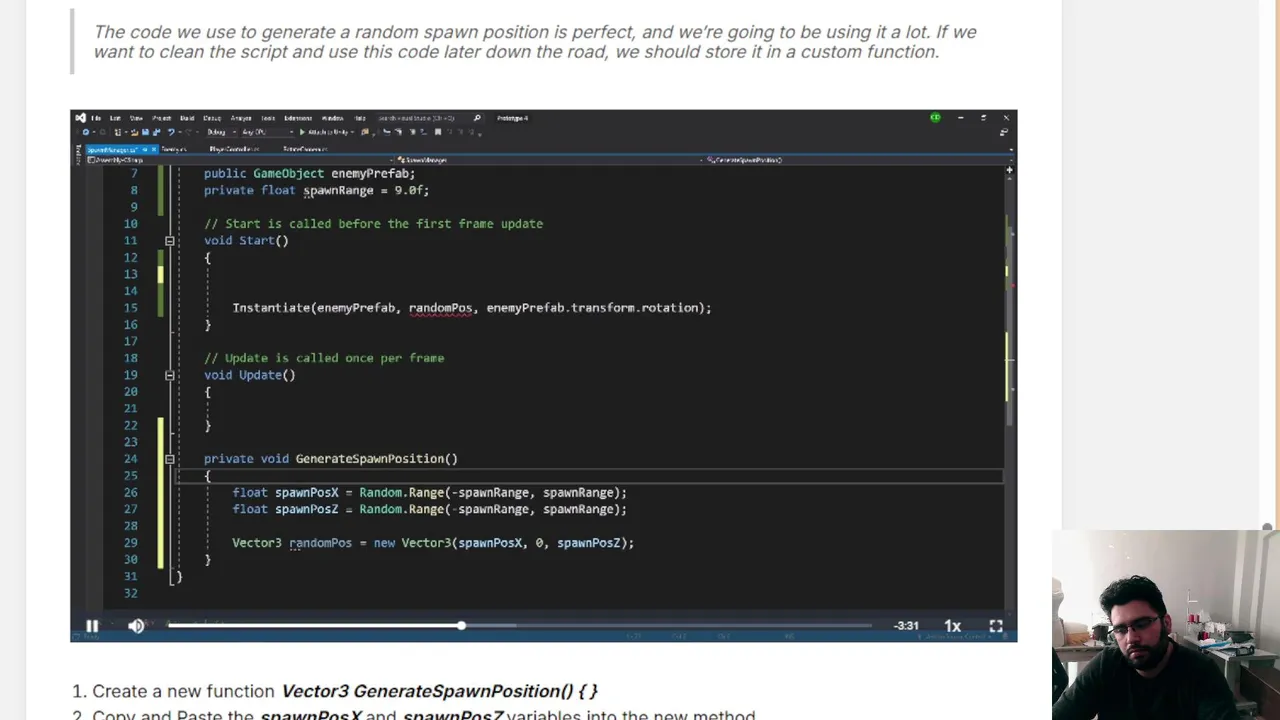Open the File menu in Visual Studio
The image size is (1280, 720).
tap(96, 118)
